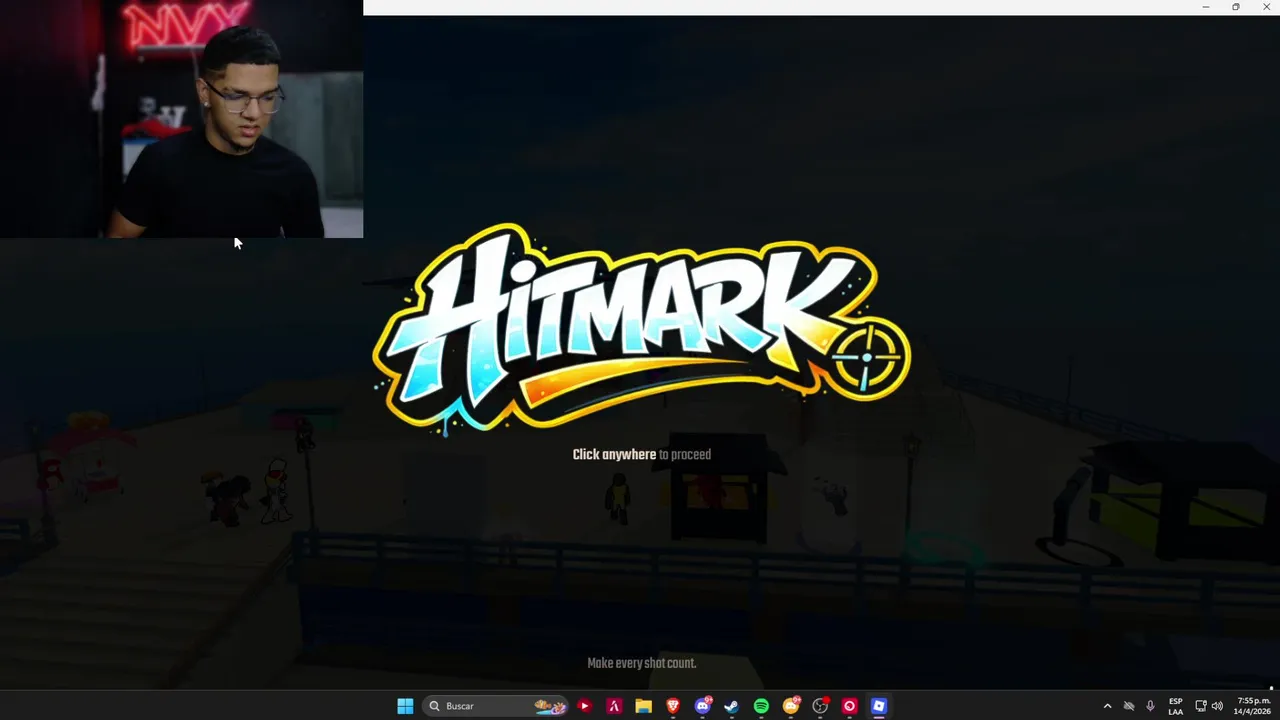
Task: Launch Brave browser from the taskbar
Action: coord(673,706)
